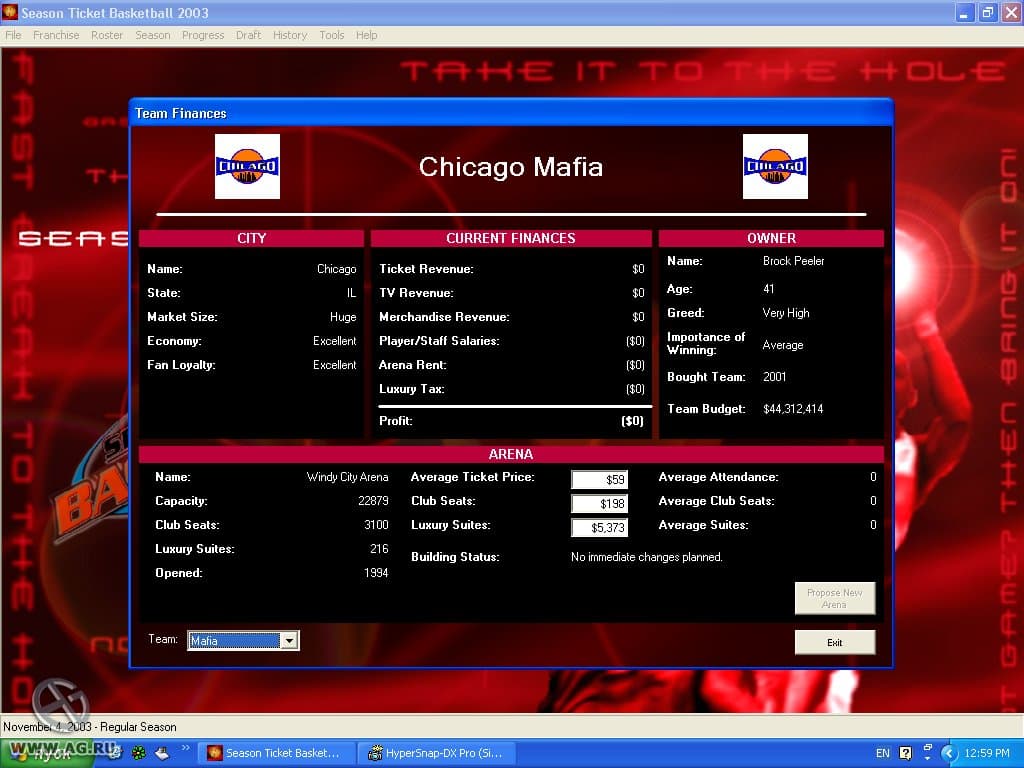This screenshot has width=1024, height=768.
Task: Click the Windy City Arena name
Action: [x=347, y=477]
